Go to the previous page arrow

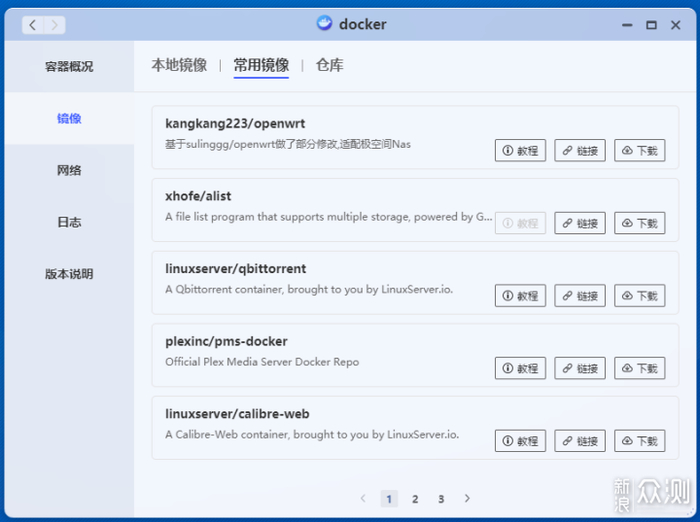(x=363, y=498)
